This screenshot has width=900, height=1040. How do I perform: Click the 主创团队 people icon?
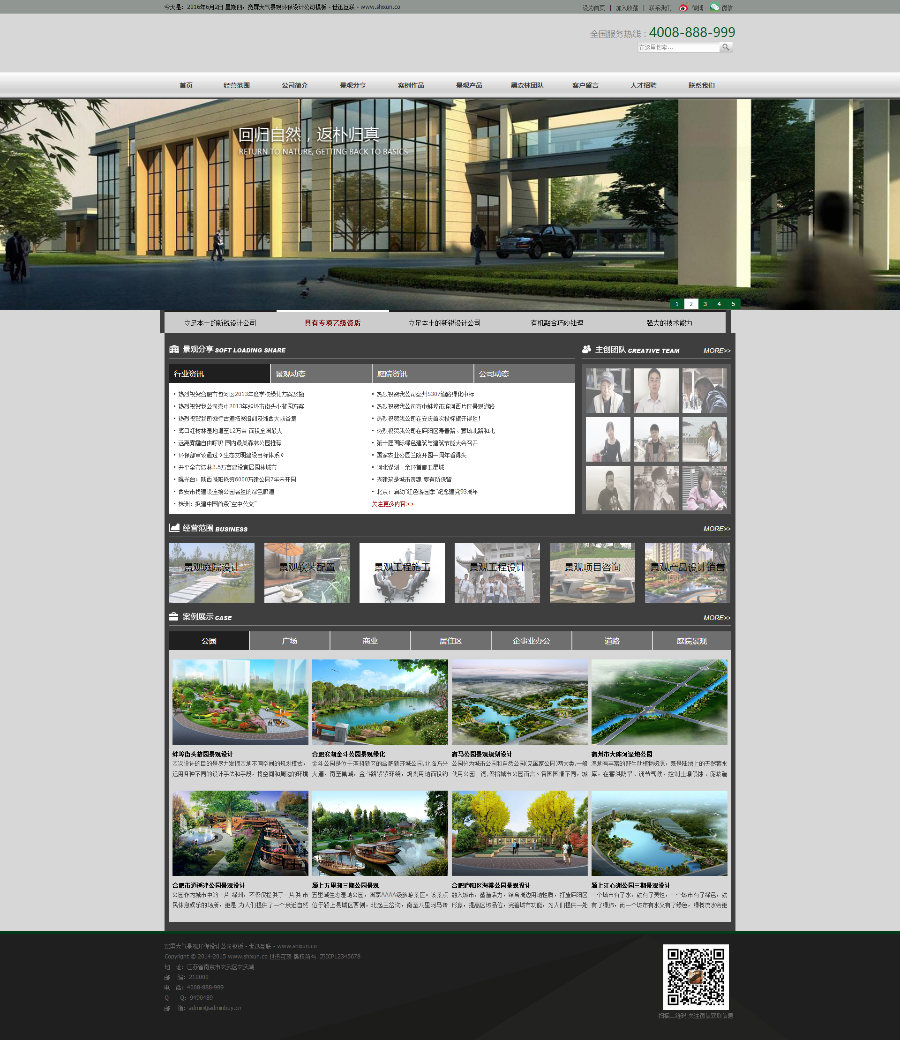pyautogui.click(x=586, y=349)
